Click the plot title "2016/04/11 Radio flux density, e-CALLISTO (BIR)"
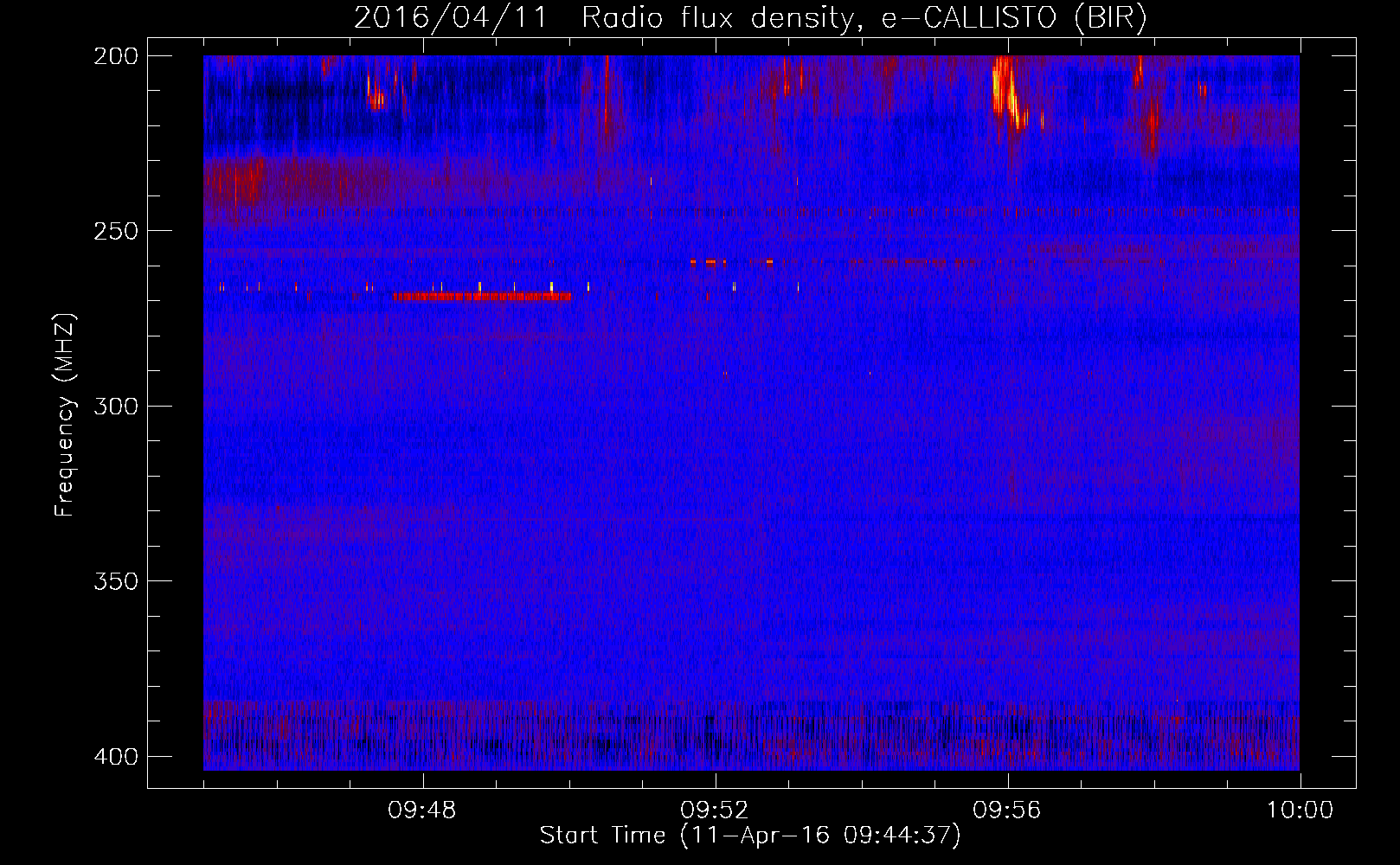The height and width of the screenshot is (865, 1400). coord(750,17)
